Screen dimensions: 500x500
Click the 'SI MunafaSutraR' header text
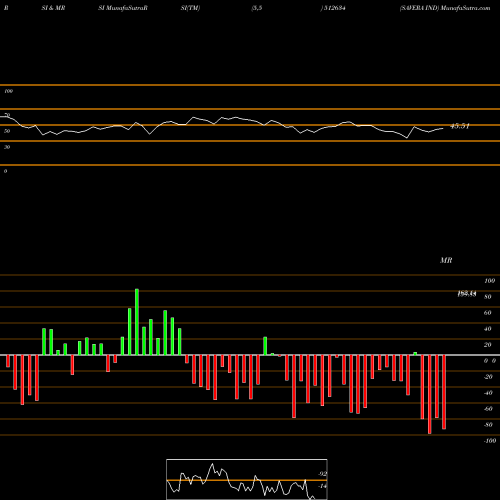pyautogui.click(x=123, y=8)
